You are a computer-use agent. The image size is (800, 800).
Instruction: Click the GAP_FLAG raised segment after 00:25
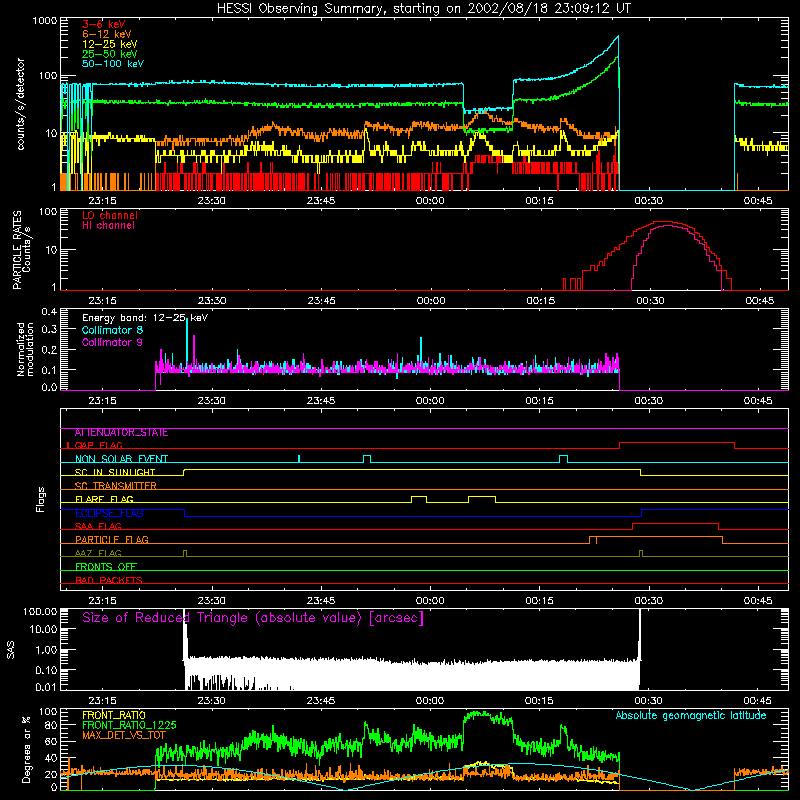pyautogui.click(x=677, y=443)
